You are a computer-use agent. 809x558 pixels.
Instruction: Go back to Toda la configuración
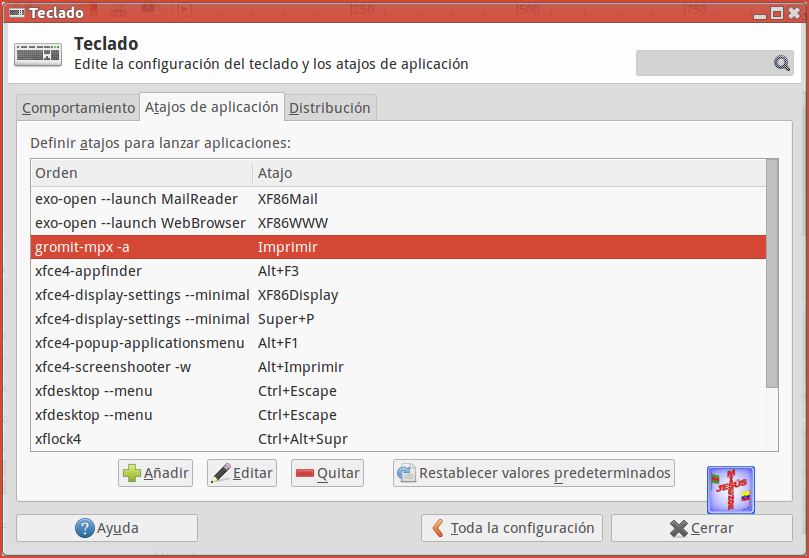click(512, 528)
